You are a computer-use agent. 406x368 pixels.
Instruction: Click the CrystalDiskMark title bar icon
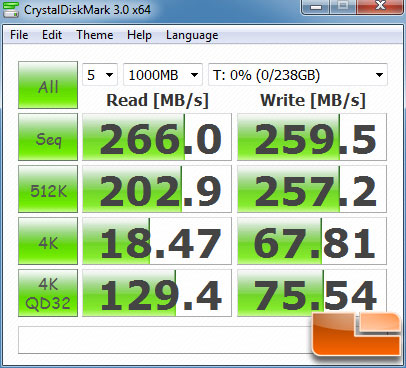[x=11, y=9]
